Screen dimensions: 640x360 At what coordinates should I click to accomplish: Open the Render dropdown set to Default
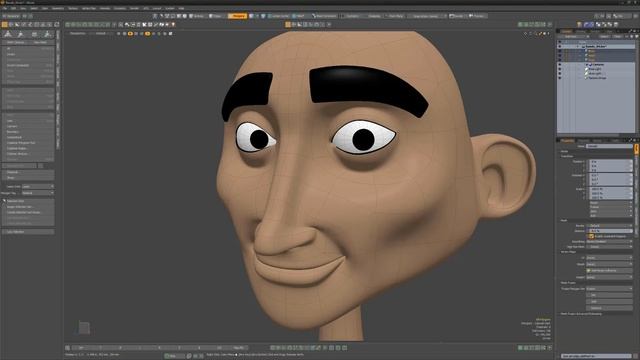pos(609,225)
